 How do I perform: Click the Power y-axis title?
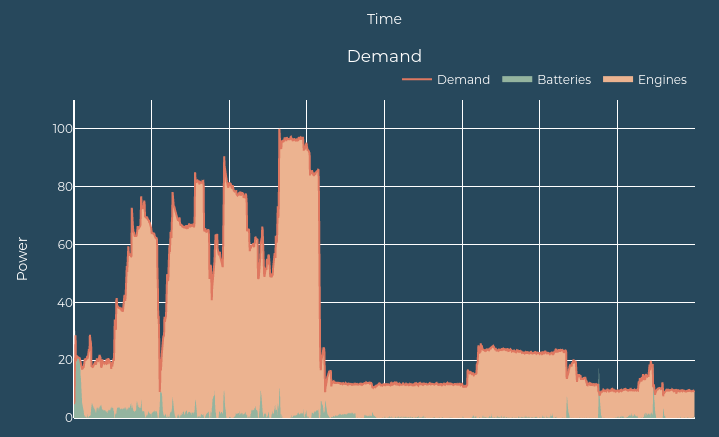pyautogui.click(x=22, y=258)
